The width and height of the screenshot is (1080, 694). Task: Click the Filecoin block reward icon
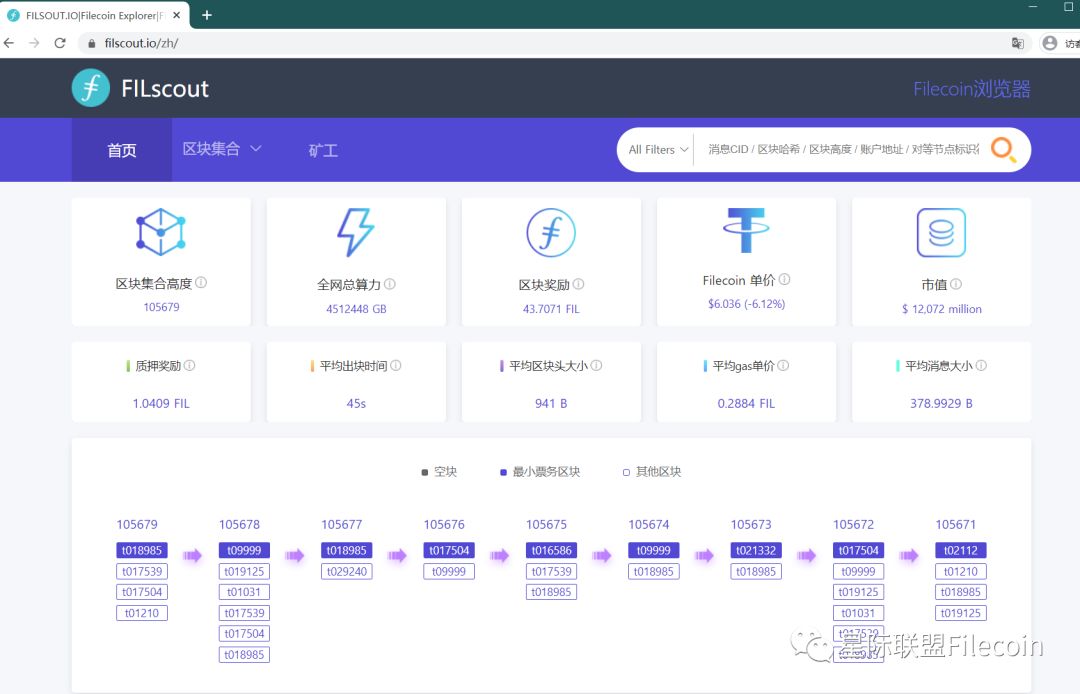click(551, 233)
